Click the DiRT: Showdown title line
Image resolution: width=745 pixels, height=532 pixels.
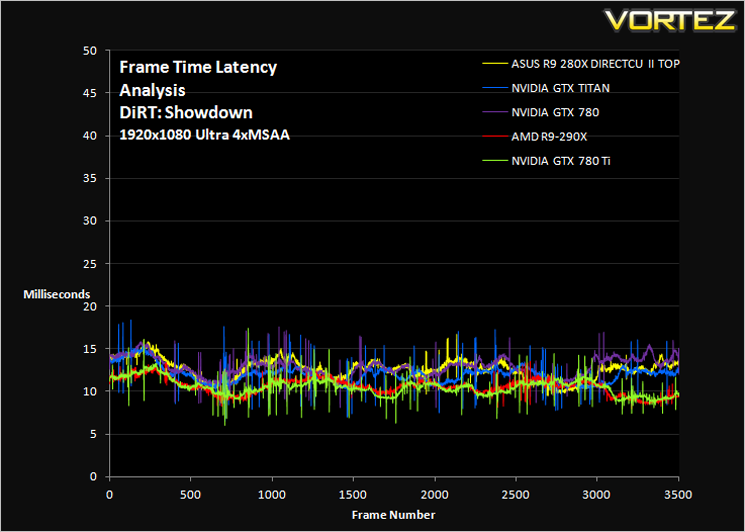(186, 113)
